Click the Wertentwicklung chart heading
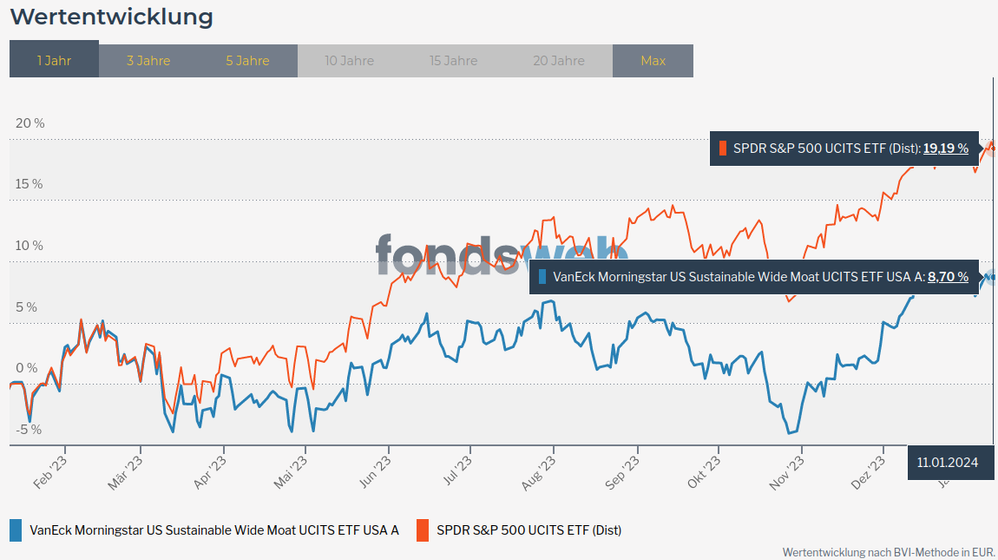The height and width of the screenshot is (560, 998). pyautogui.click(x=111, y=17)
